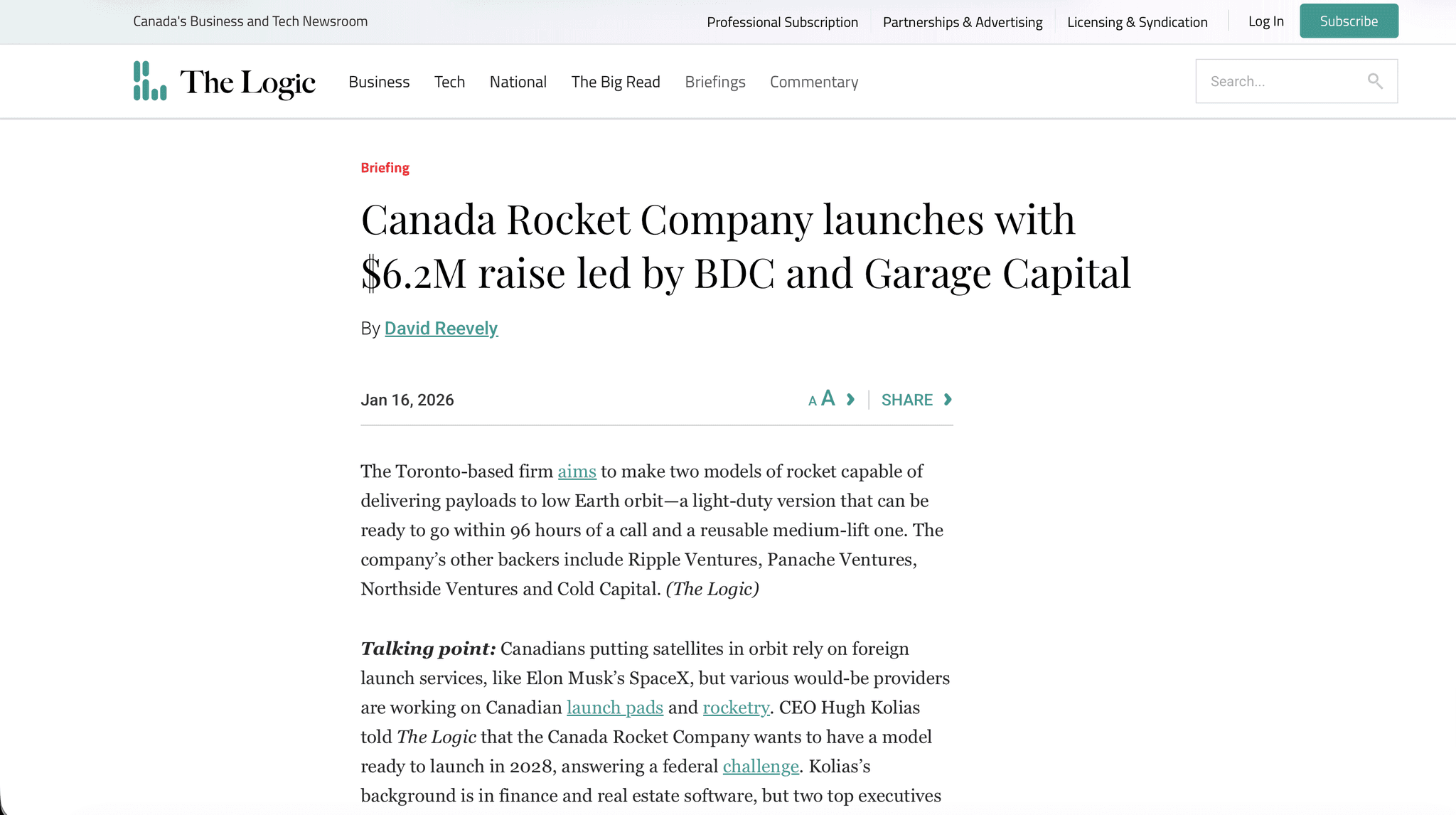Click the search magnifying glass icon
This screenshot has width=1456, height=815.
tap(1376, 81)
